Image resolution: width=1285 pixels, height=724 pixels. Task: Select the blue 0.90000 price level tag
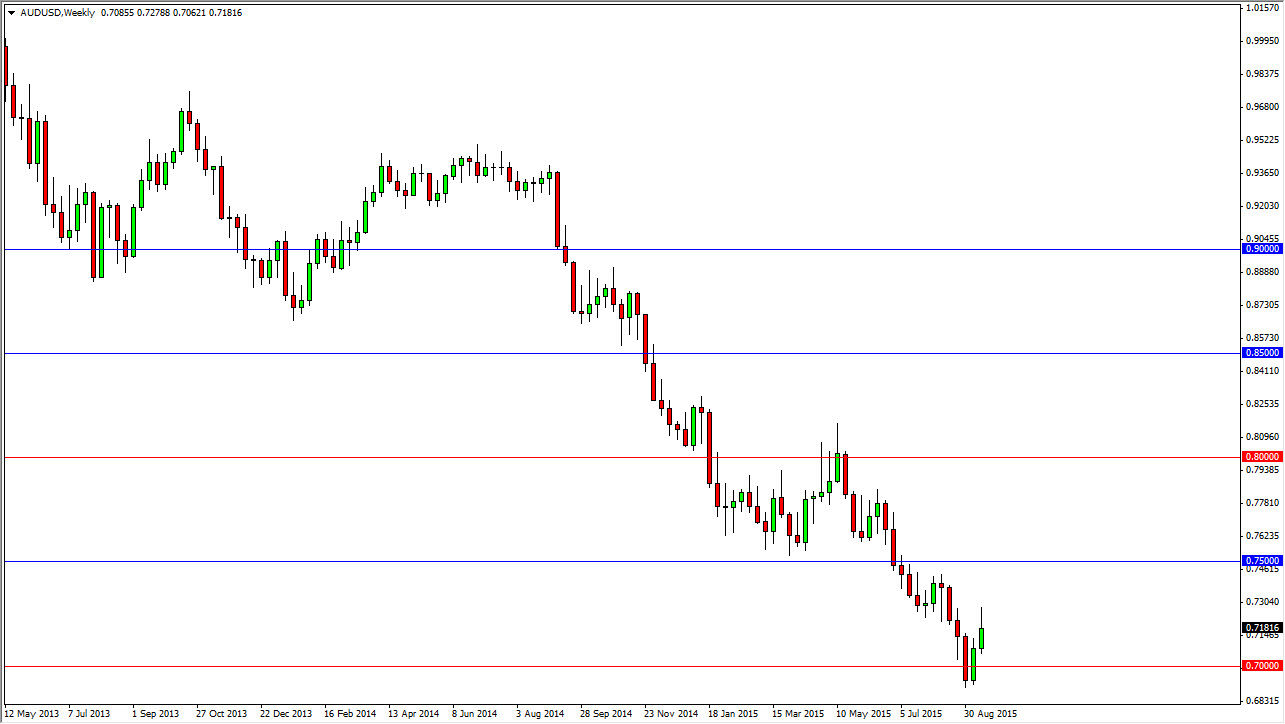1261,249
